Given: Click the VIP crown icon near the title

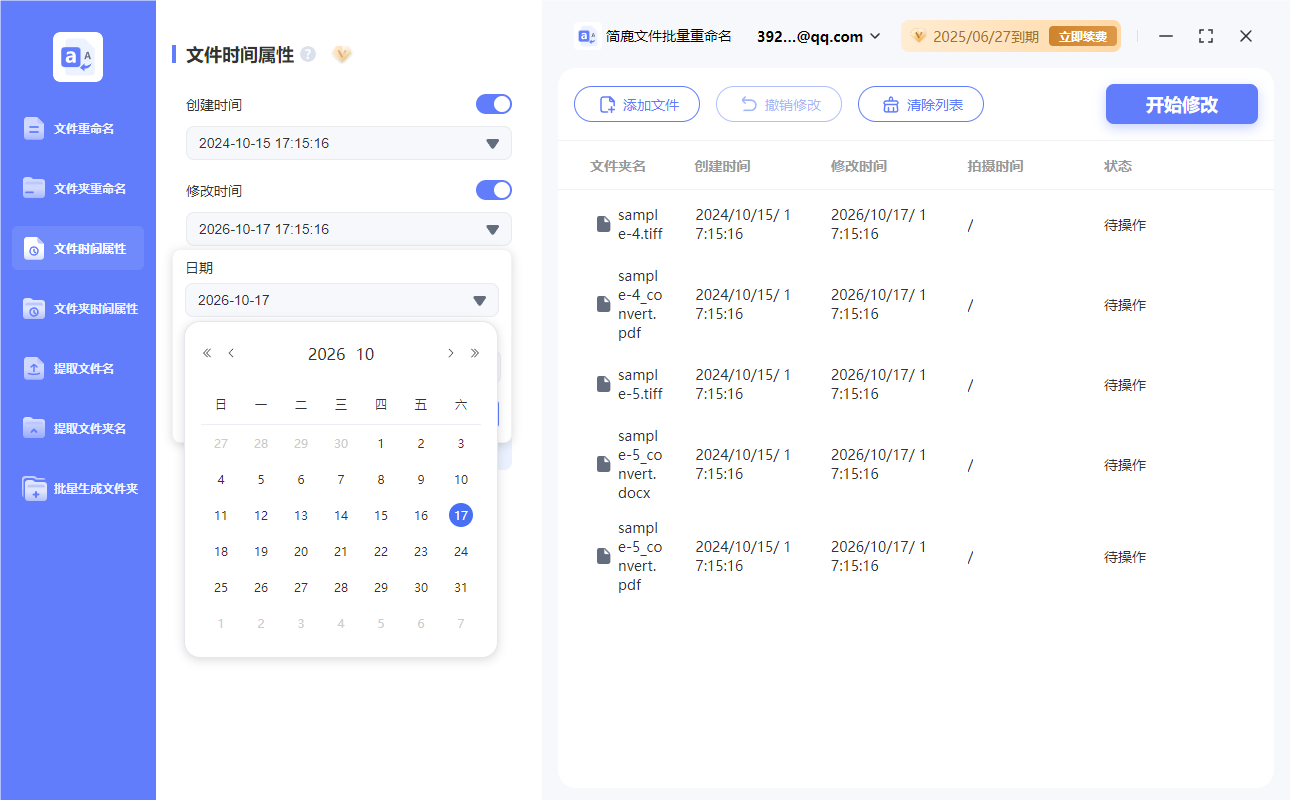Looking at the screenshot, I should [x=342, y=55].
